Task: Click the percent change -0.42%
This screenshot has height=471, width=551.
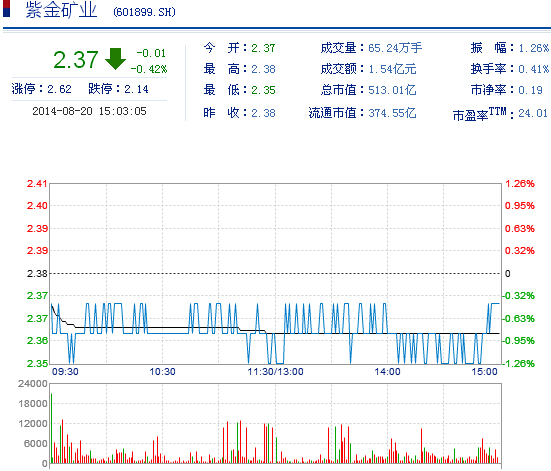Action: pyautogui.click(x=149, y=69)
